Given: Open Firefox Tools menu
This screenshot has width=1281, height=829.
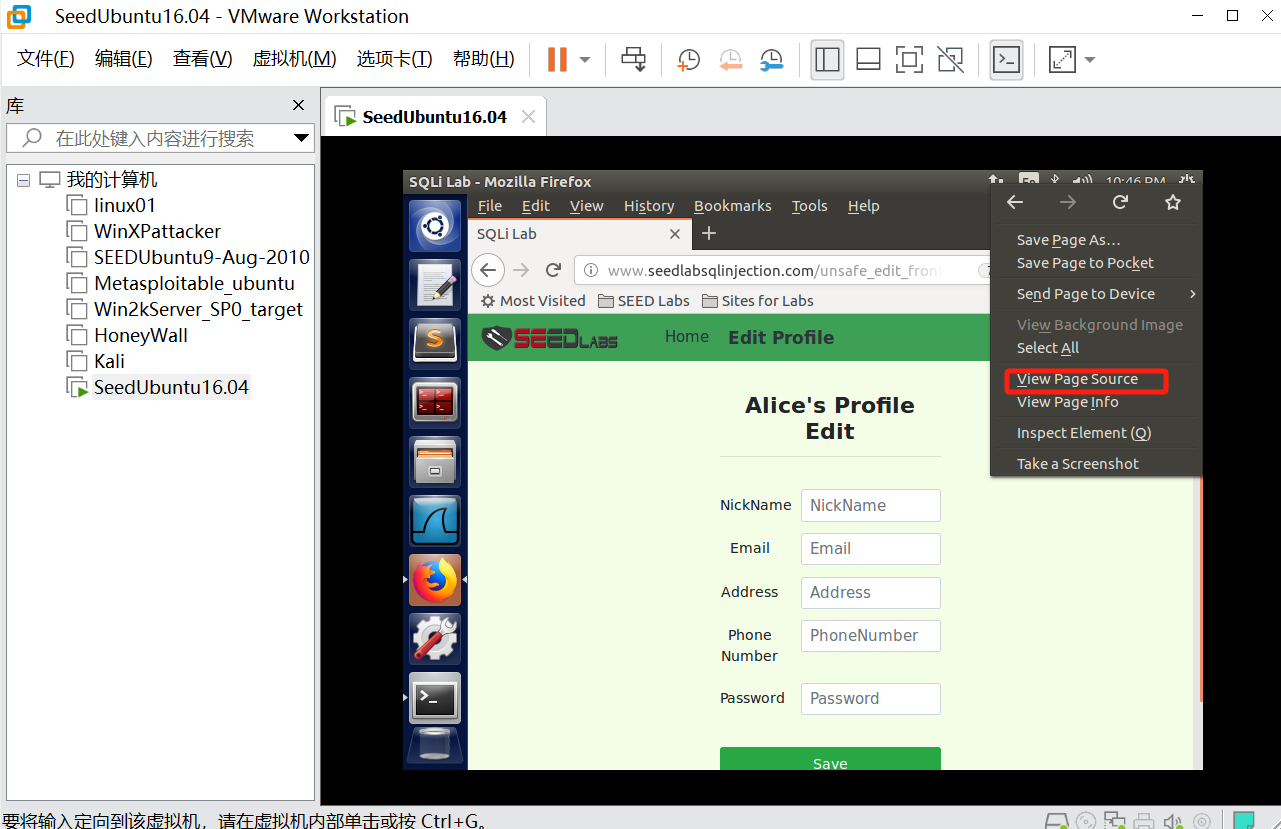Looking at the screenshot, I should [x=809, y=206].
